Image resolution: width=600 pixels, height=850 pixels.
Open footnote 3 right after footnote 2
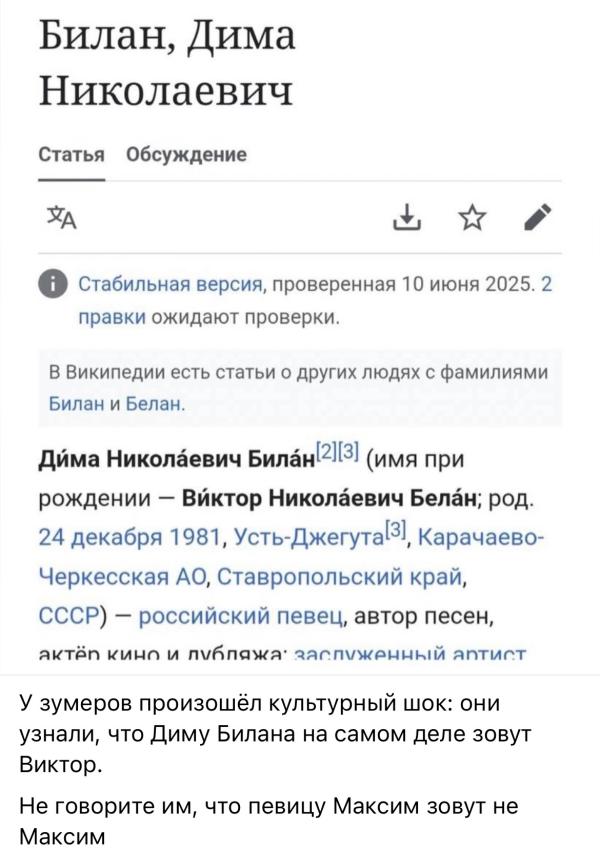[347, 454]
